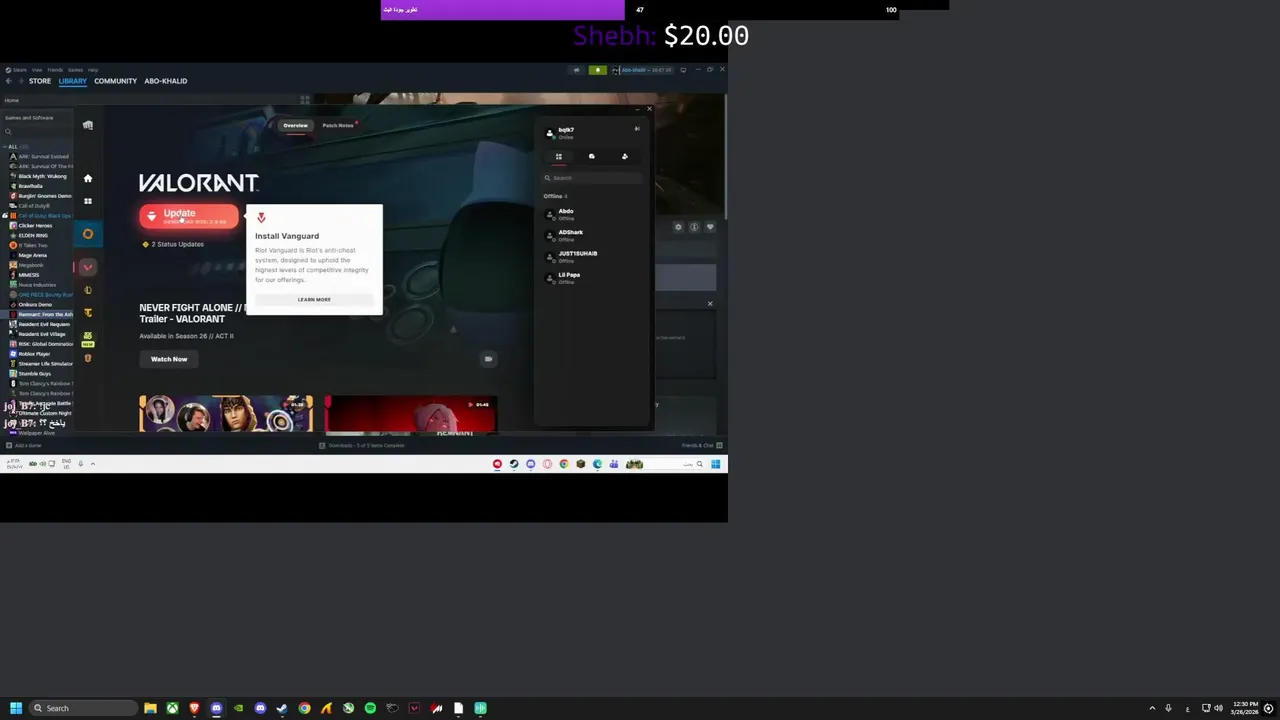Screen dimensions: 1280x720
Task: Open the red video thumbnail marked 01:45
Action: coord(410,414)
